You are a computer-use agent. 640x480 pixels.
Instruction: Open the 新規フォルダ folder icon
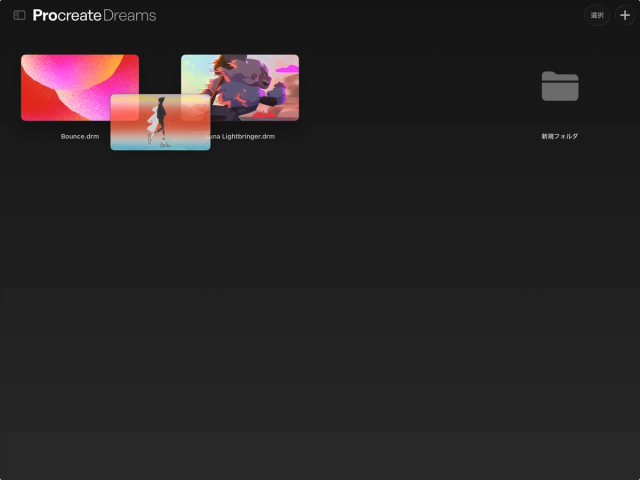(560, 86)
